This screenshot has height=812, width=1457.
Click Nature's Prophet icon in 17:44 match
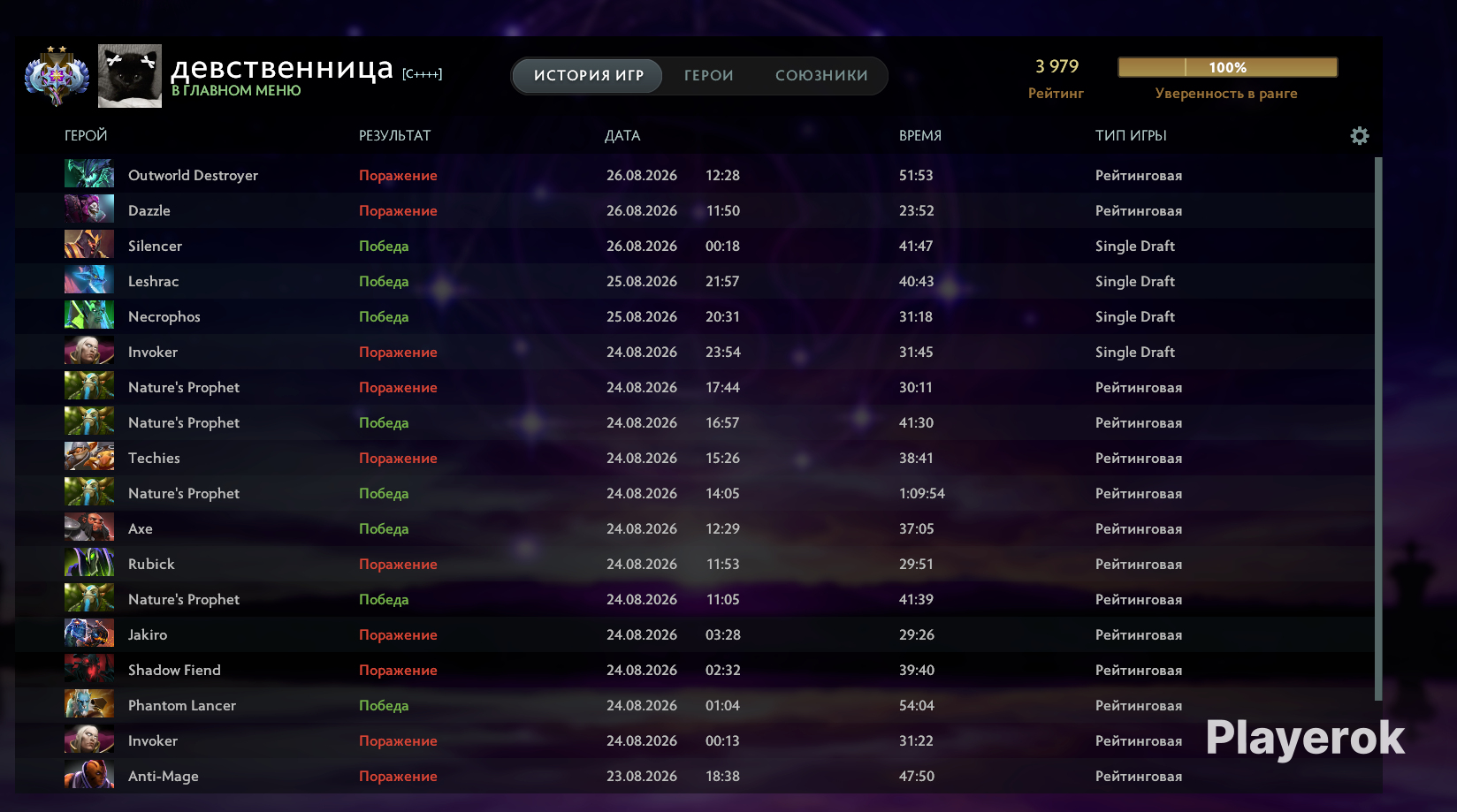pyautogui.click(x=89, y=385)
